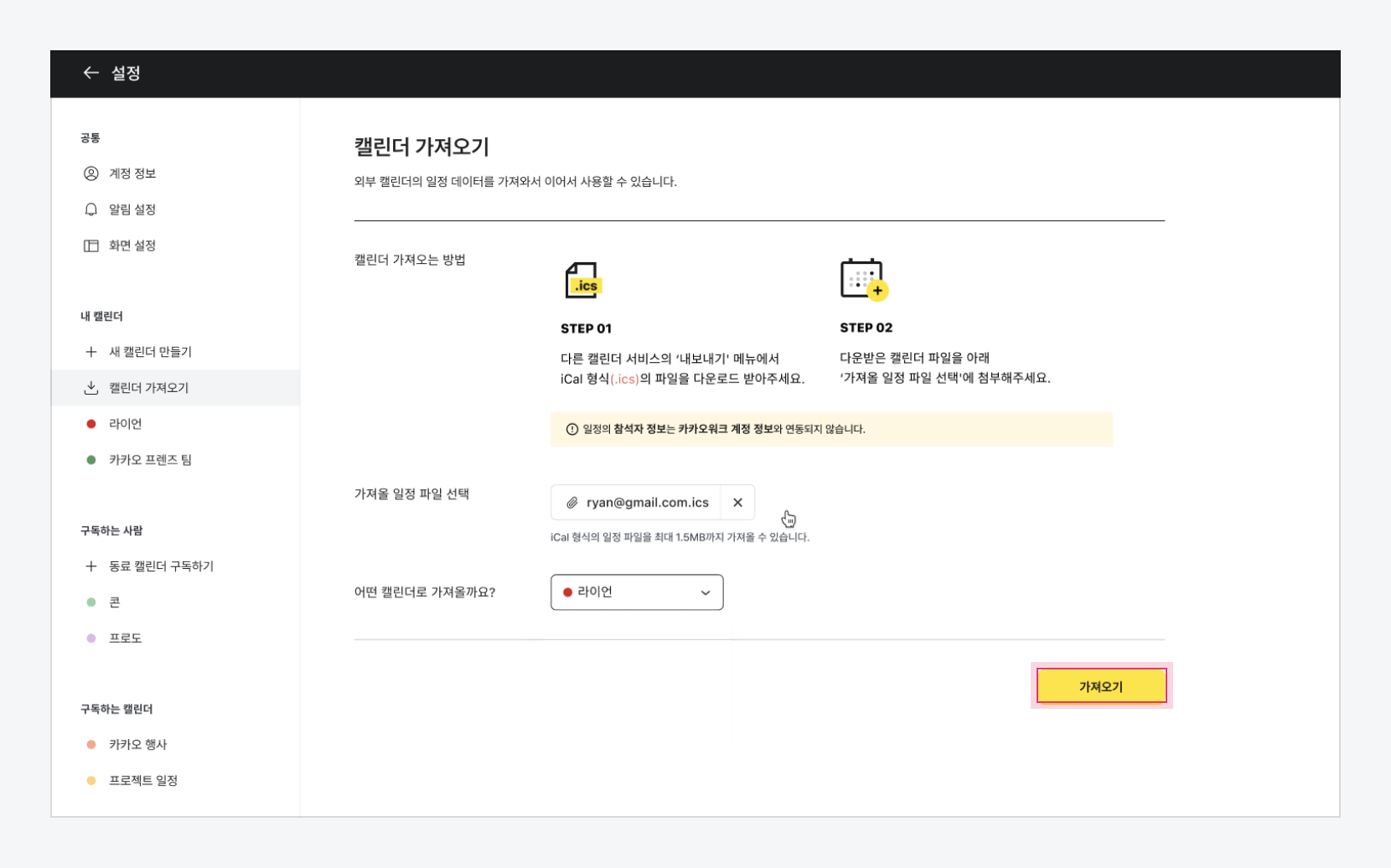The image size is (1391, 868).
Task: Click the layout icon for 화면 설정
Action: 91,245
